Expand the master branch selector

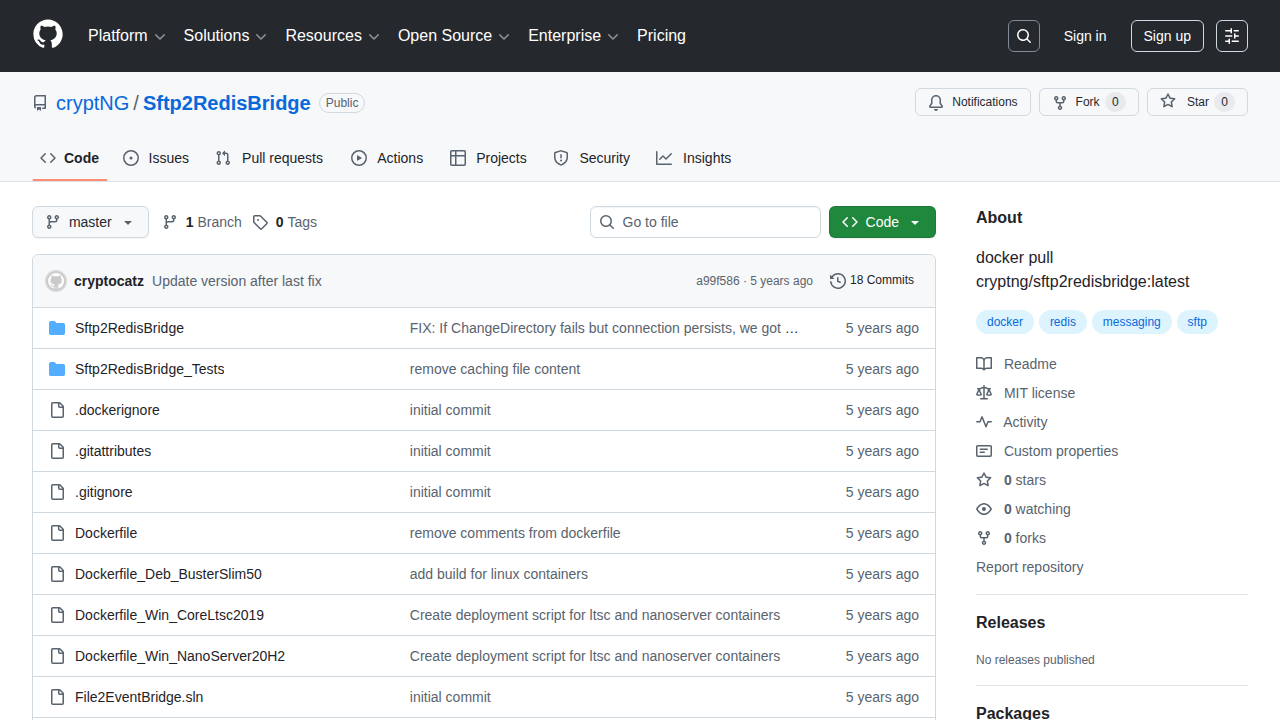(x=90, y=222)
